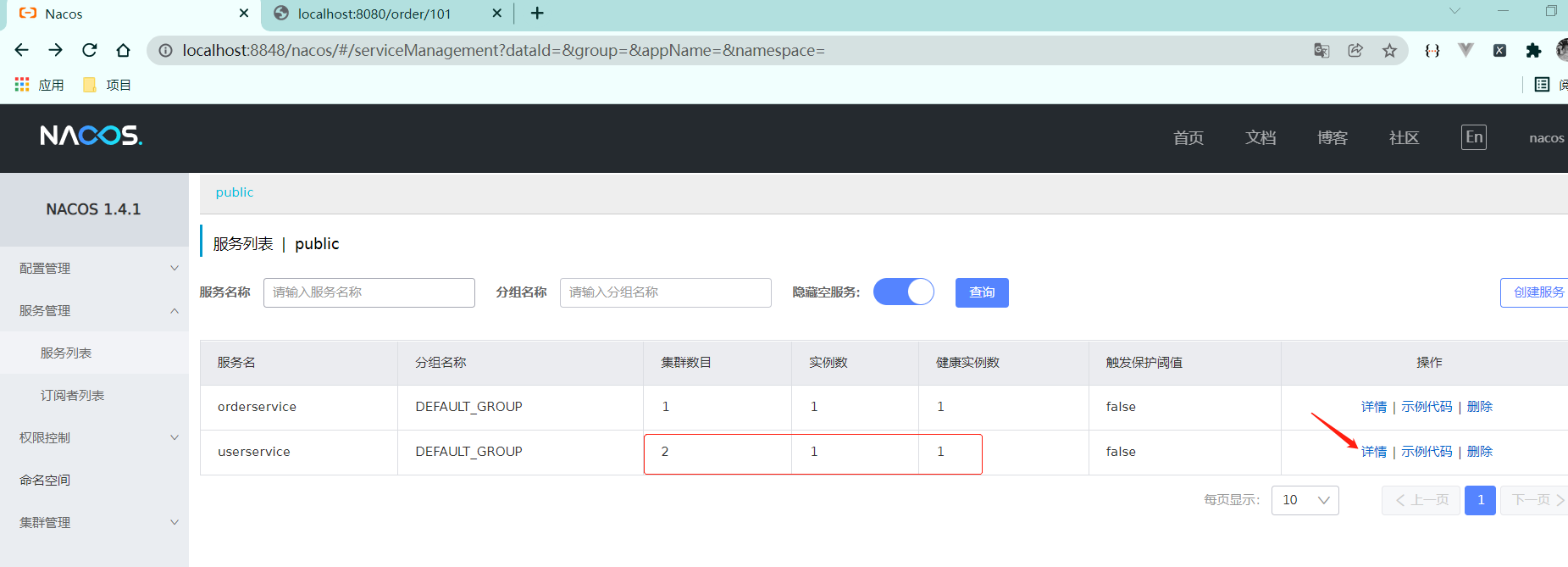
Task: Open 示例代码 for orderservice
Action: tap(1427, 407)
